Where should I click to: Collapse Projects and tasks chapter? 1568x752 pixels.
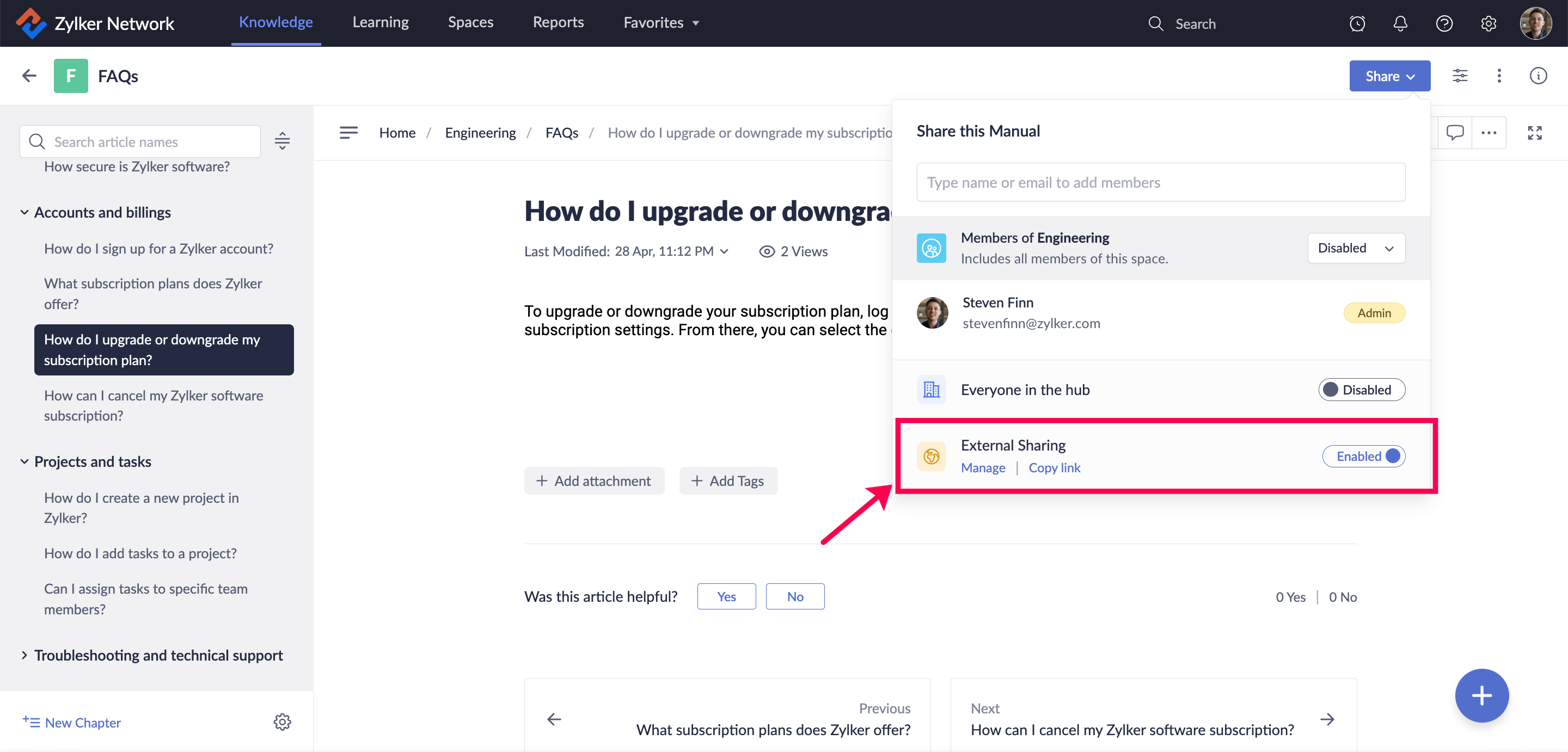point(24,461)
